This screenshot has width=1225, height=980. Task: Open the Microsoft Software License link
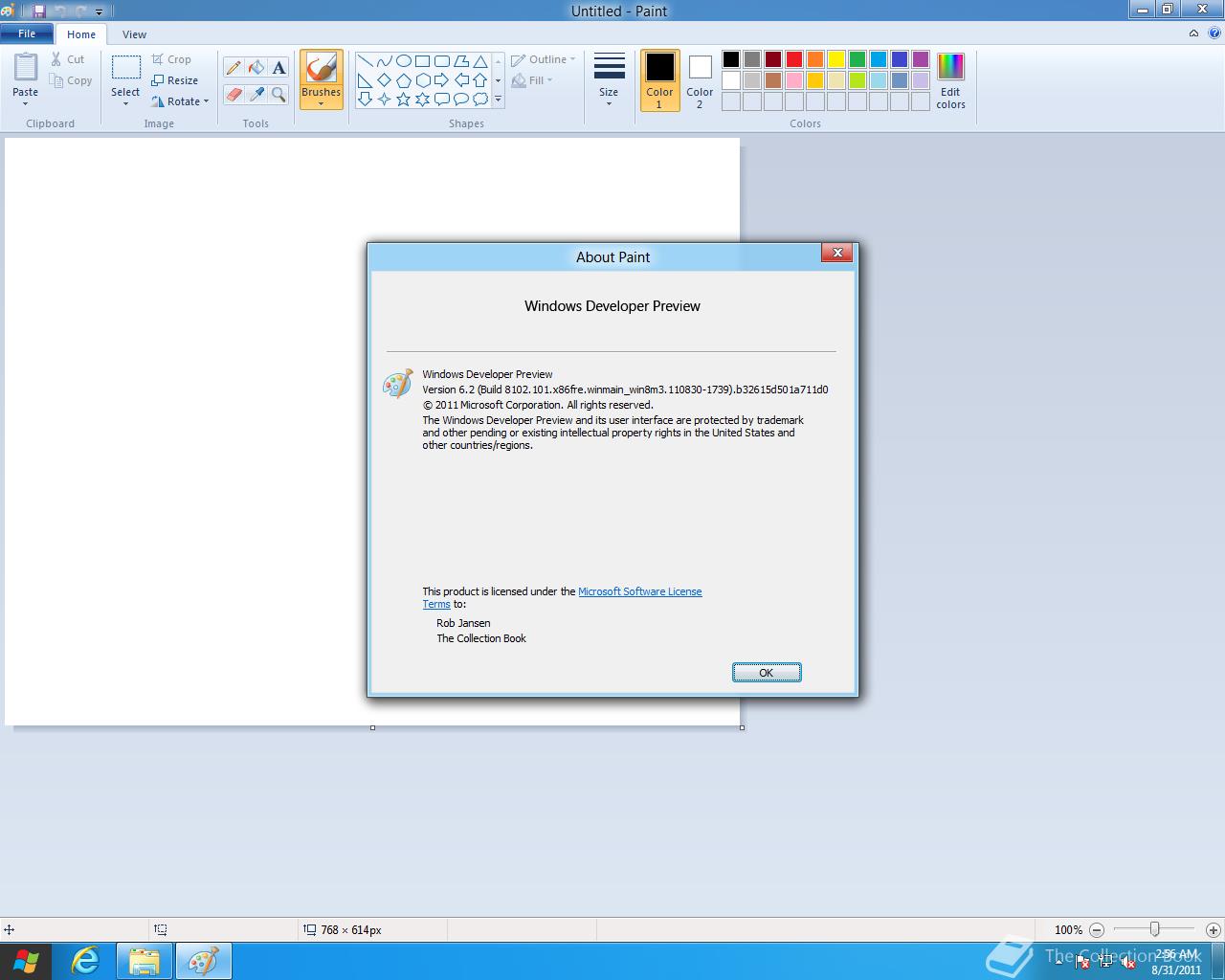point(640,591)
